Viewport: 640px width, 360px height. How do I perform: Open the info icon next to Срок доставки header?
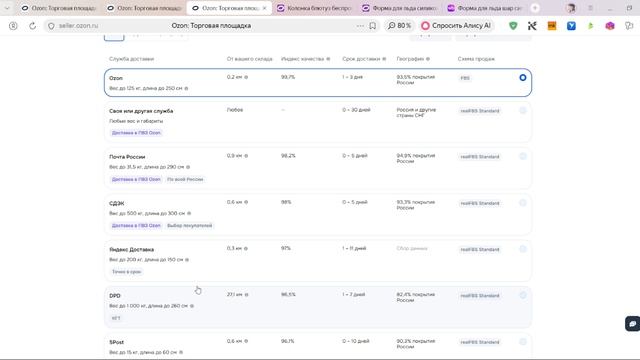click(384, 59)
